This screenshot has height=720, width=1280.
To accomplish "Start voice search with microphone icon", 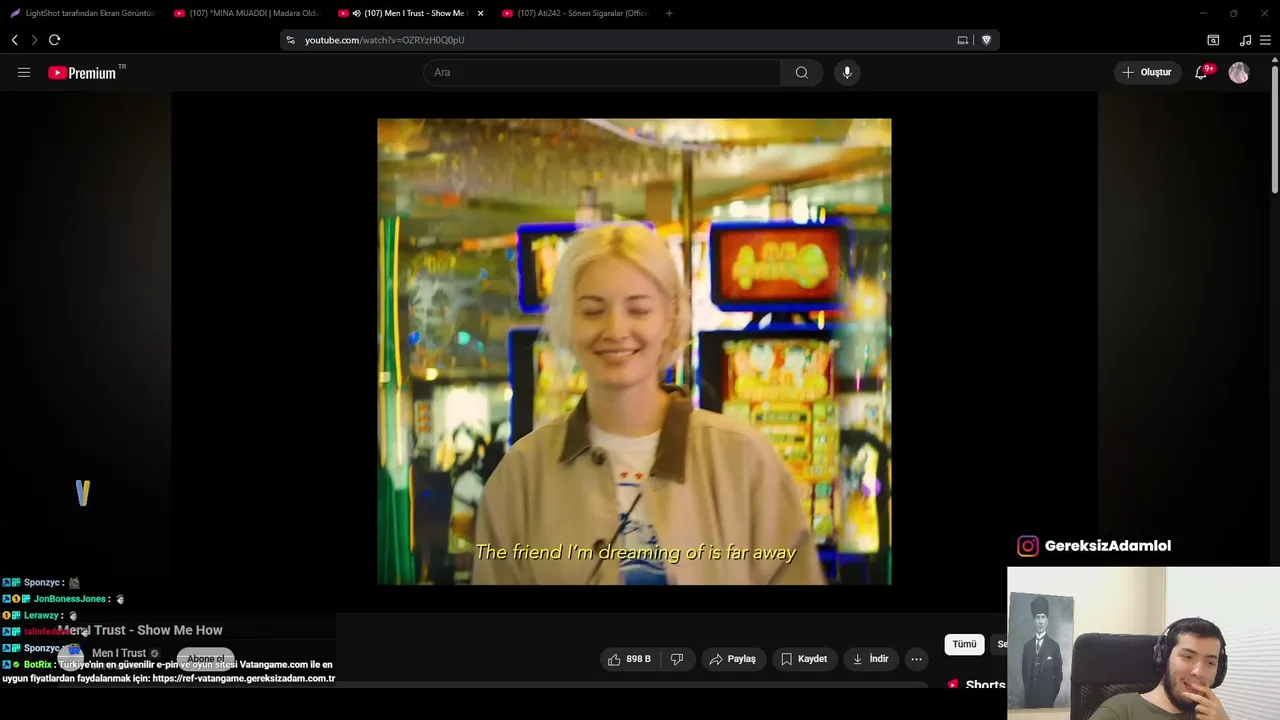I will pos(847,72).
